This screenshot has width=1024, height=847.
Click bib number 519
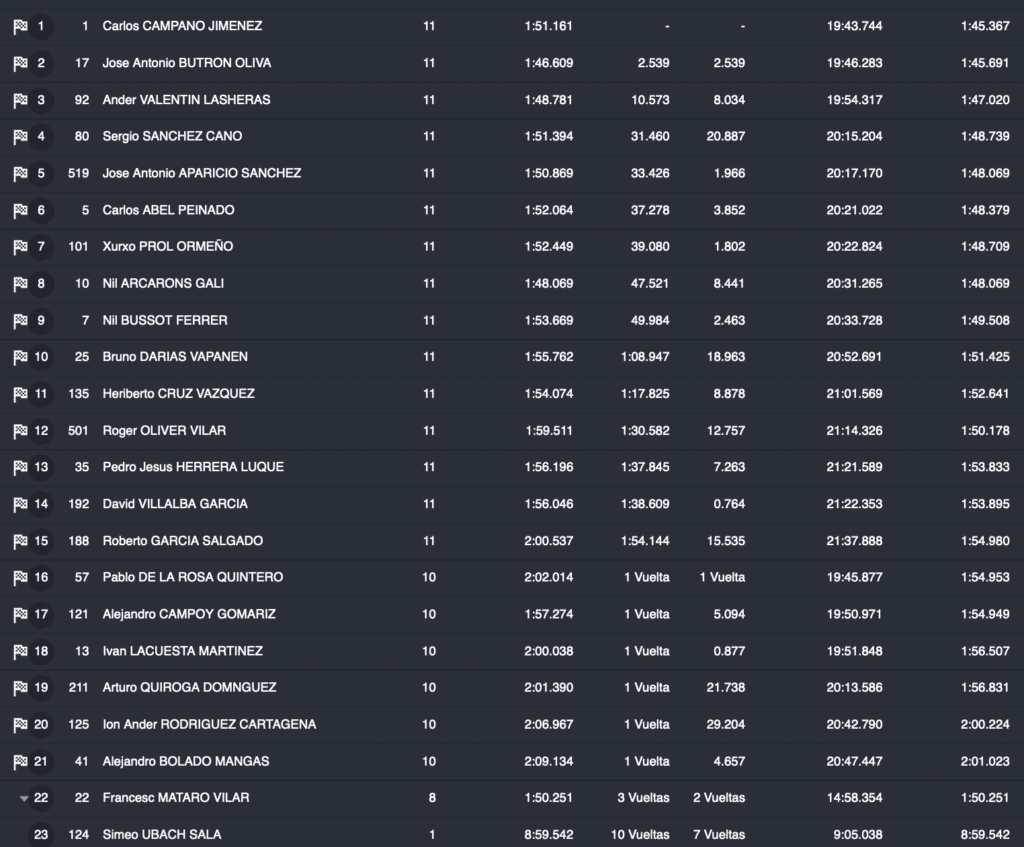(x=79, y=173)
